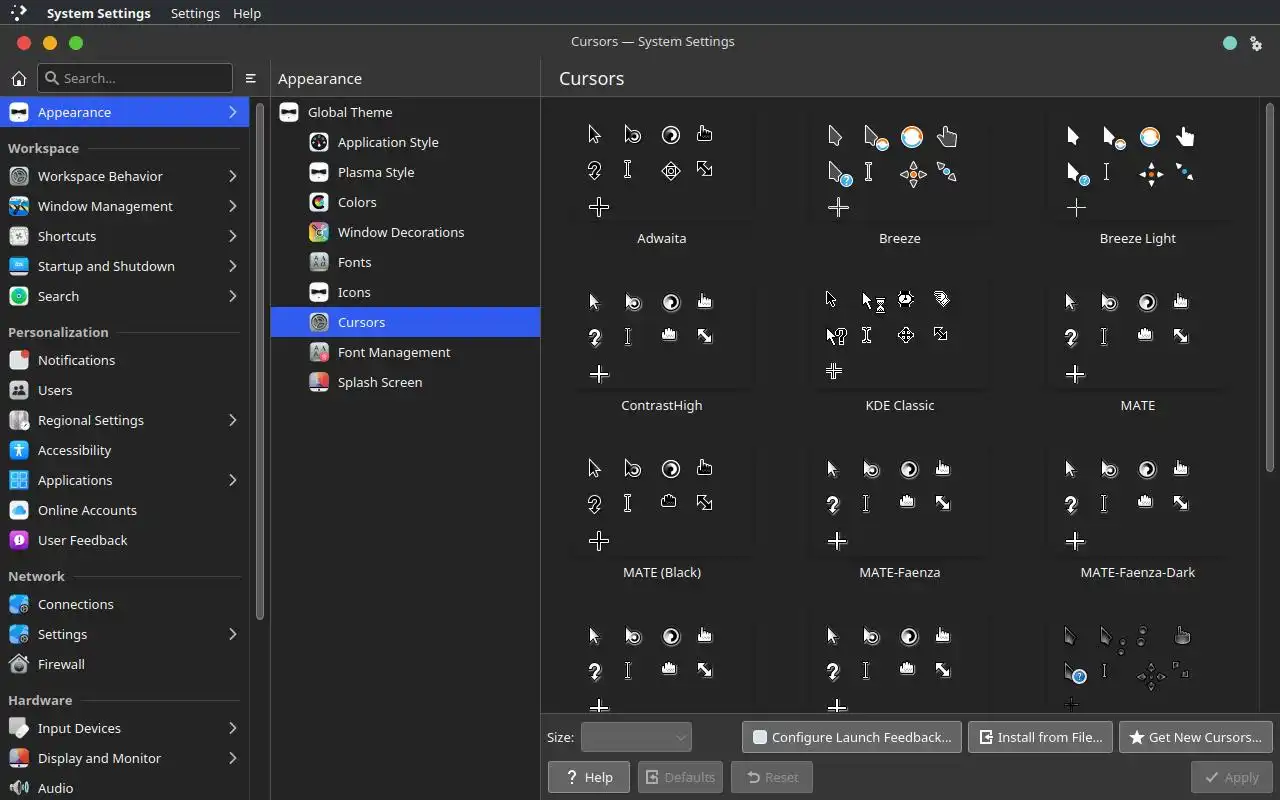Click the category sidebar scrollbar
This screenshot has width=1280, height=800.
(260, 360)
